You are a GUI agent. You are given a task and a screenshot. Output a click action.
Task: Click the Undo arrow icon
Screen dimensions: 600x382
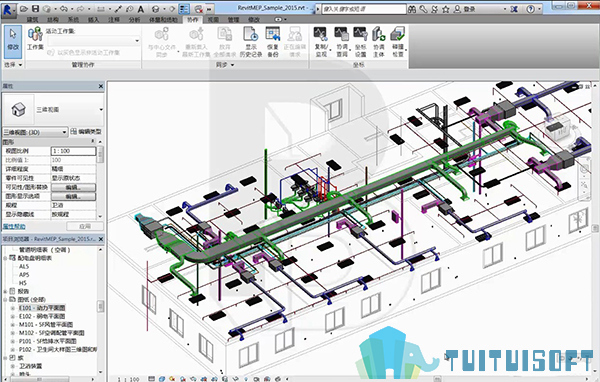[x=64, y=9]
